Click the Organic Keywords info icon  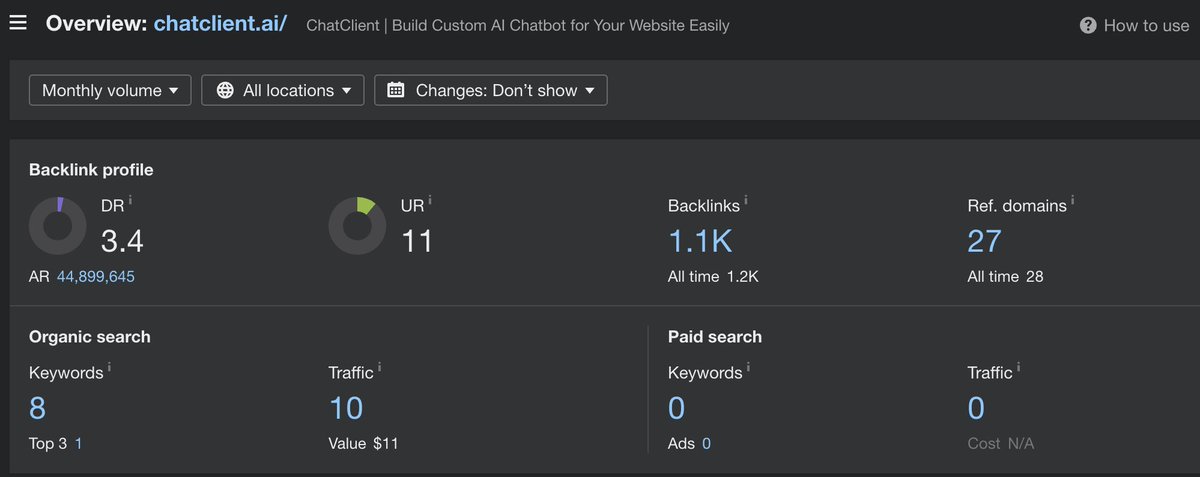coord(109,367)
